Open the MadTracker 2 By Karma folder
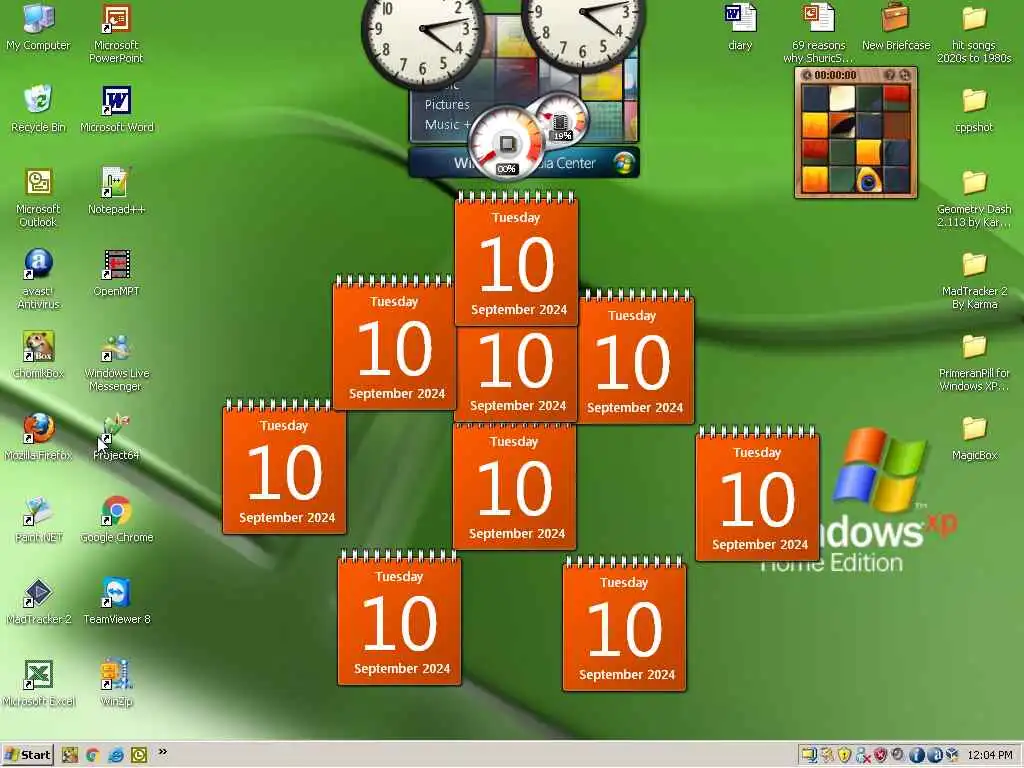 click(974, 280)
